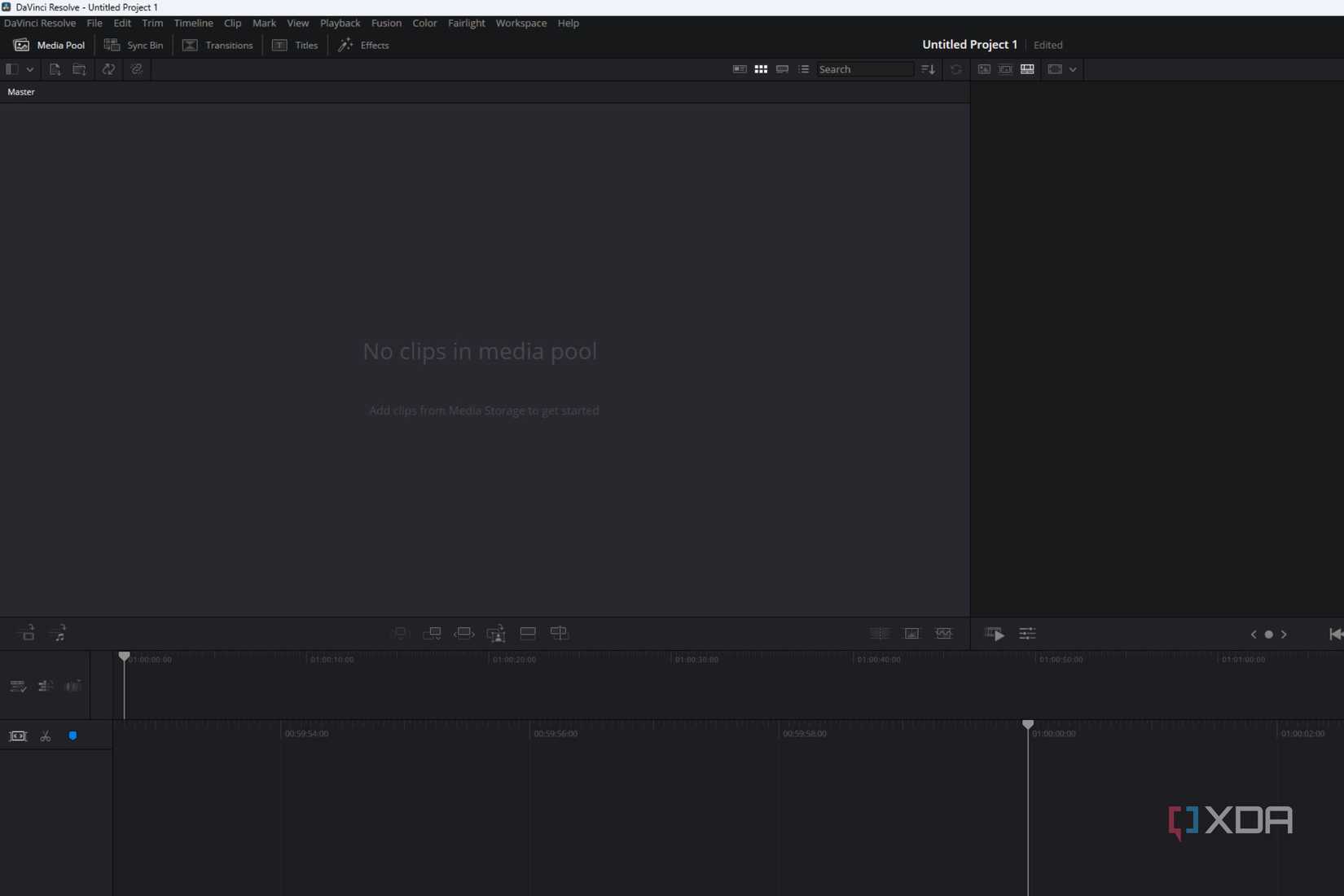Switch media pool to list view

(804, 69)
